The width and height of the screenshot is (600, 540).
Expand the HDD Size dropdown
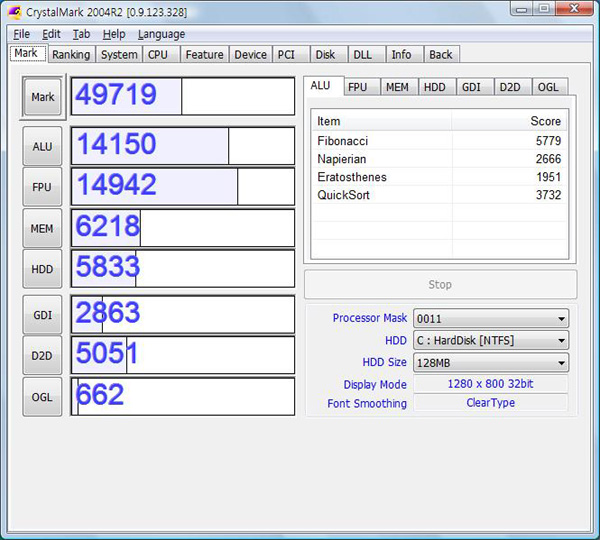[x=491, y=362]
